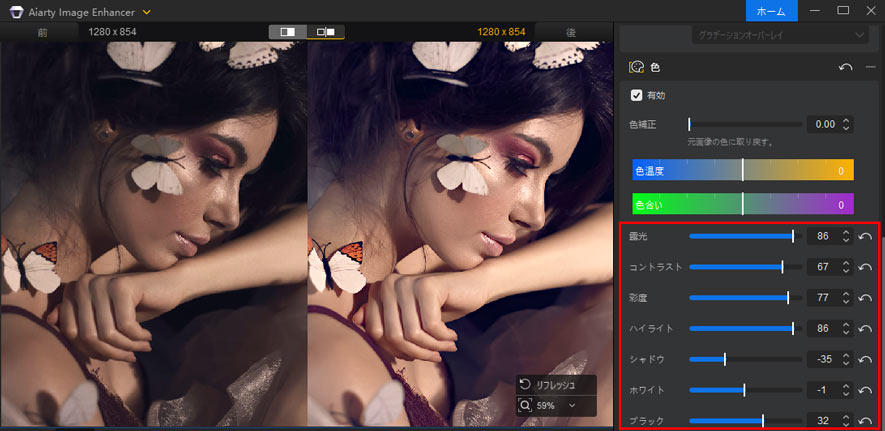Go to ホーム home button
The height and width of the screenshot is (431, 885).
click(x=772, y=11)
